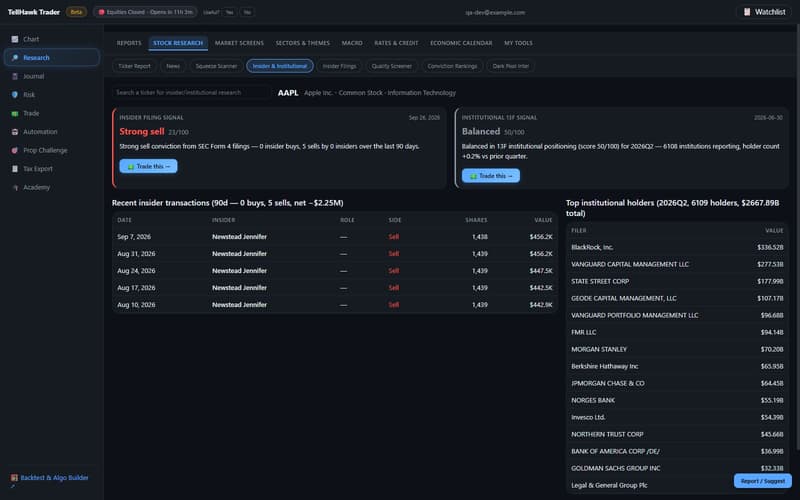The height and width of the screenshot is (500, 800).
Task: Open the Conviction Rankings pill
Action: [x=452, y=66]
